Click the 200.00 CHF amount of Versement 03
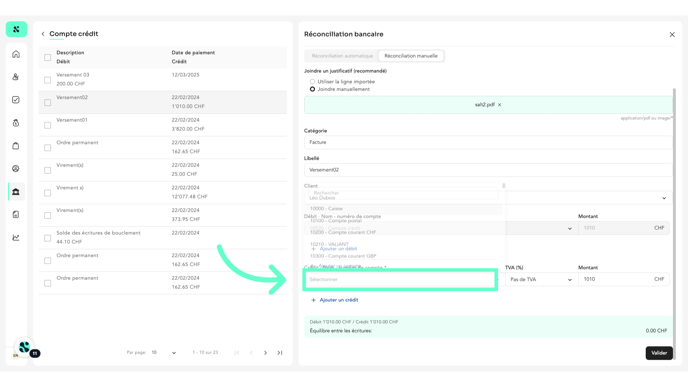 coord(71,84)
